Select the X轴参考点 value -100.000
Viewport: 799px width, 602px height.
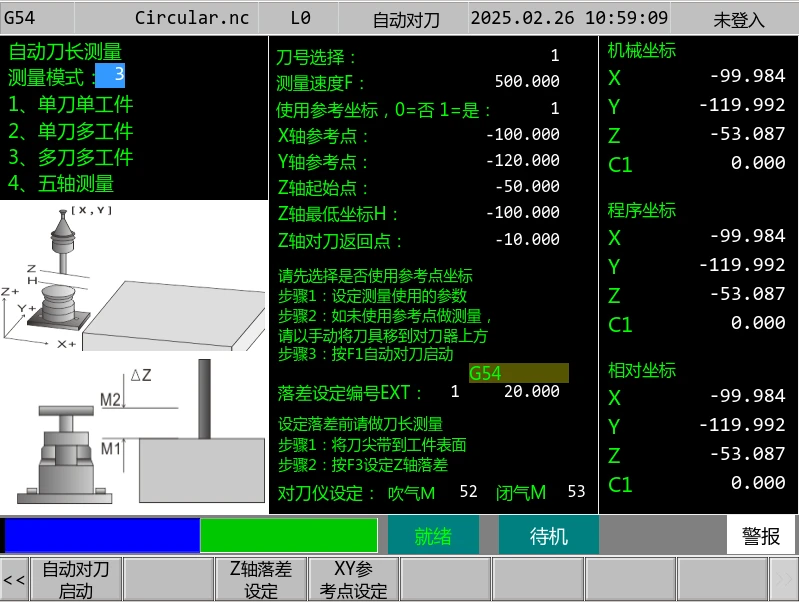pos(522,134)
